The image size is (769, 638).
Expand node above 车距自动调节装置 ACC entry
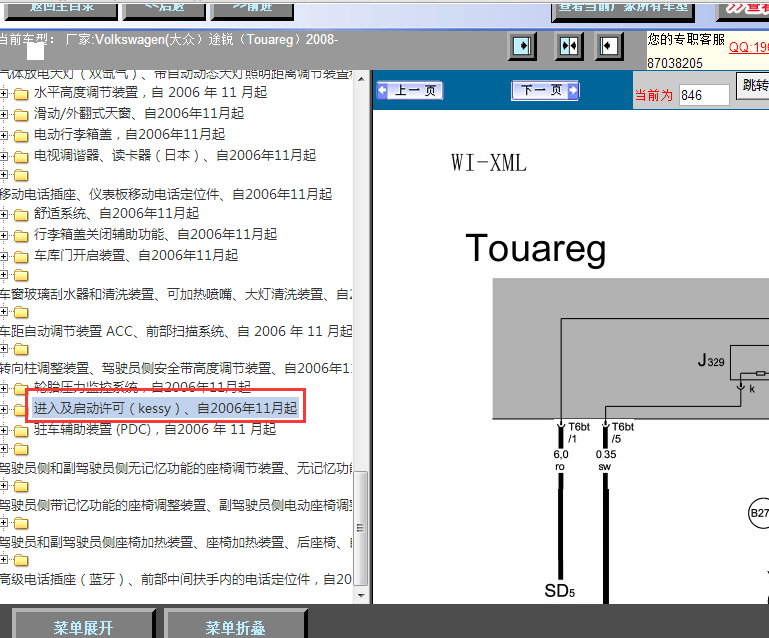pos(4,311)
